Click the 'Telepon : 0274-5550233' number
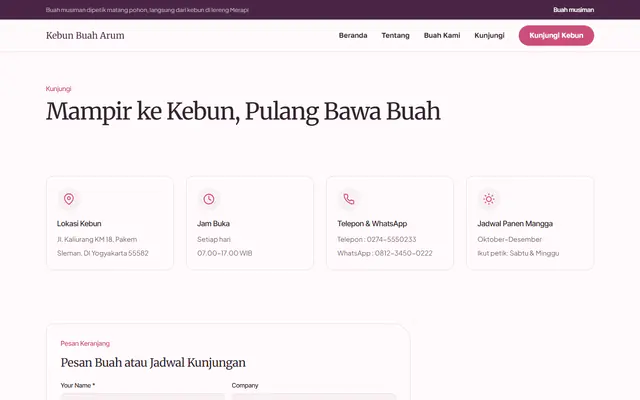The height and width of the screenshot is (400, 640). (x=377, y=239)
